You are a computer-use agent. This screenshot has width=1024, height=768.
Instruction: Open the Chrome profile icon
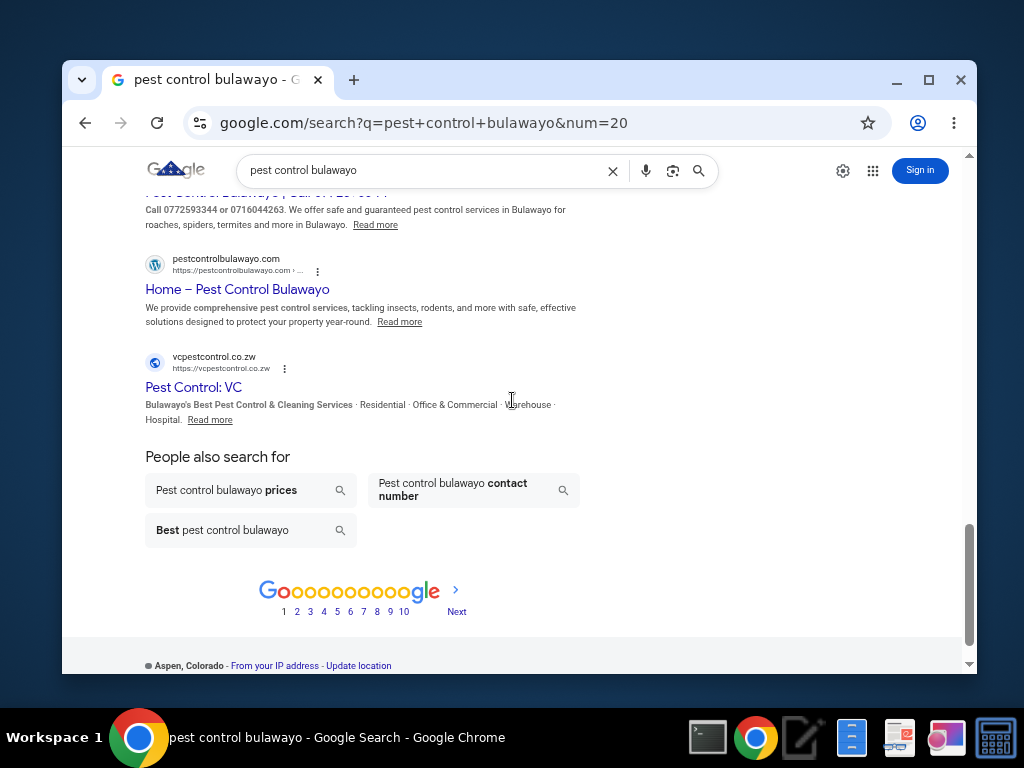918,123
